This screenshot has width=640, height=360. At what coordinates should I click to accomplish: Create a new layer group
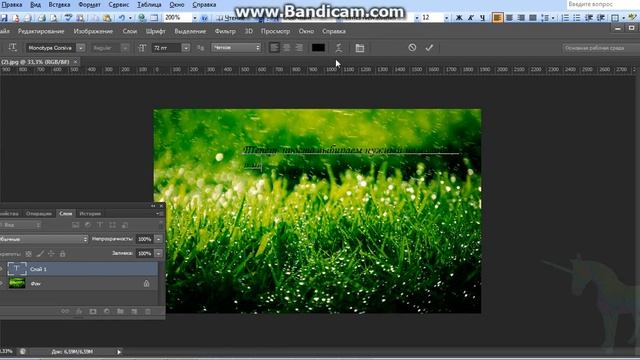pos(120,311)
